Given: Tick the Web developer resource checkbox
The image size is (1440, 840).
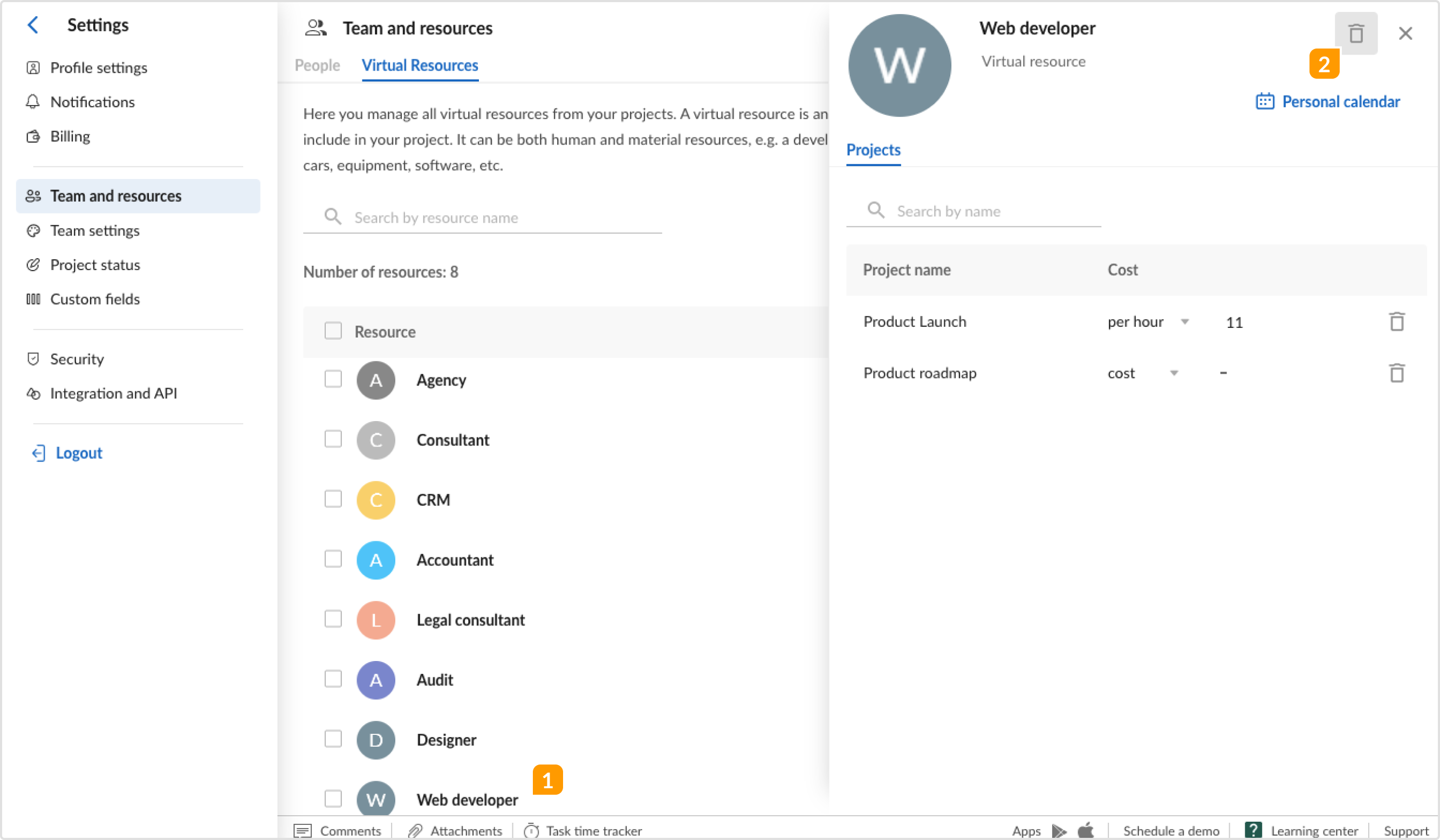Looking at the screenshot, I should point(333,799).
